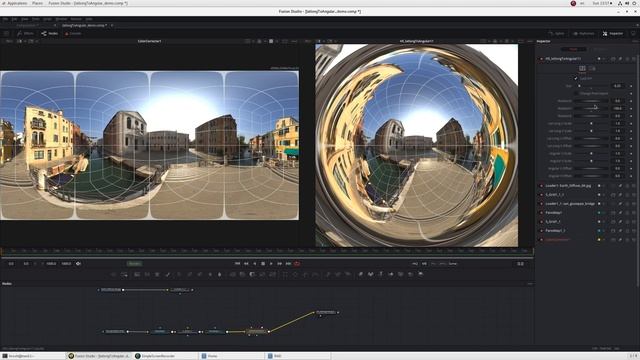Add a Text+ node from the toolbar
Image resolution: width=640 pixels, height=360 pixels.
coord(157,274)
